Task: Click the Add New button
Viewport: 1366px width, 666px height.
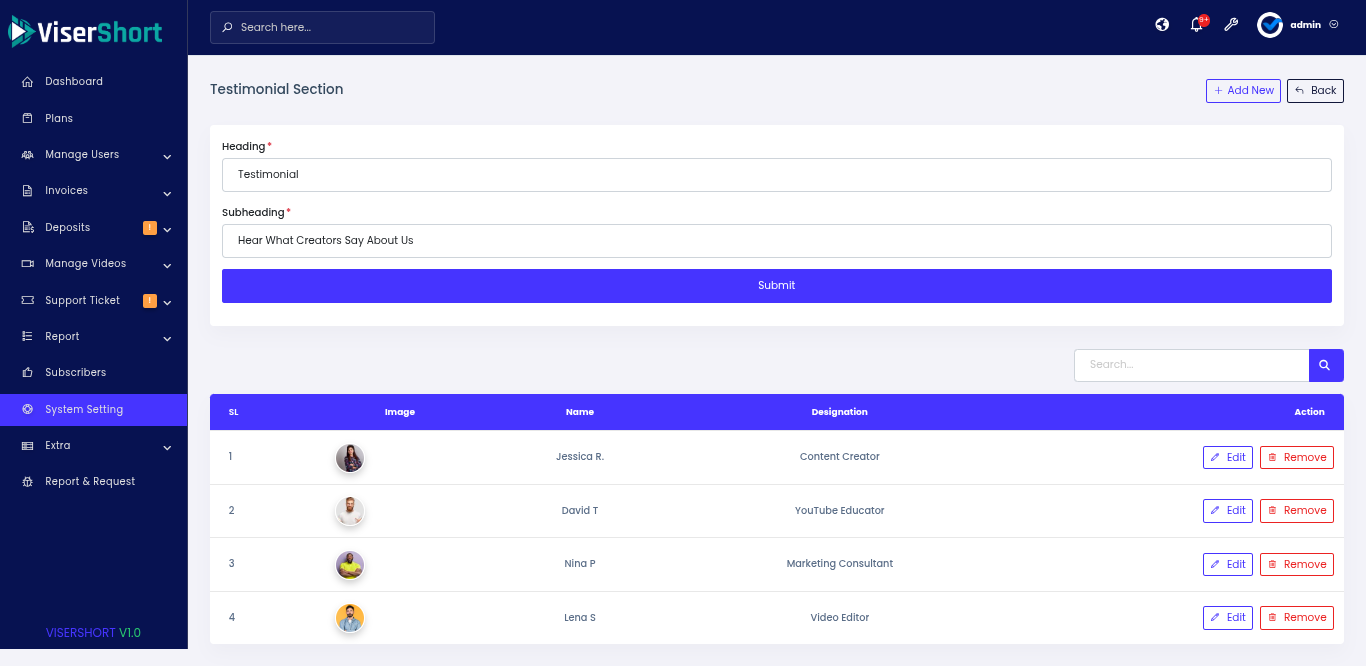Action: coord(1243,91)
